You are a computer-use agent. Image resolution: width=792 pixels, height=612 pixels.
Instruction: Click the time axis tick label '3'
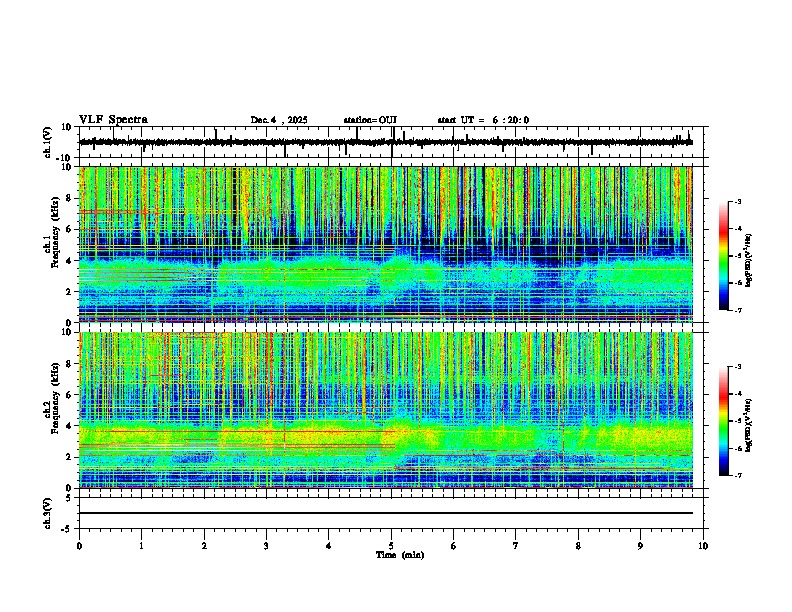[x=266, y=546]
